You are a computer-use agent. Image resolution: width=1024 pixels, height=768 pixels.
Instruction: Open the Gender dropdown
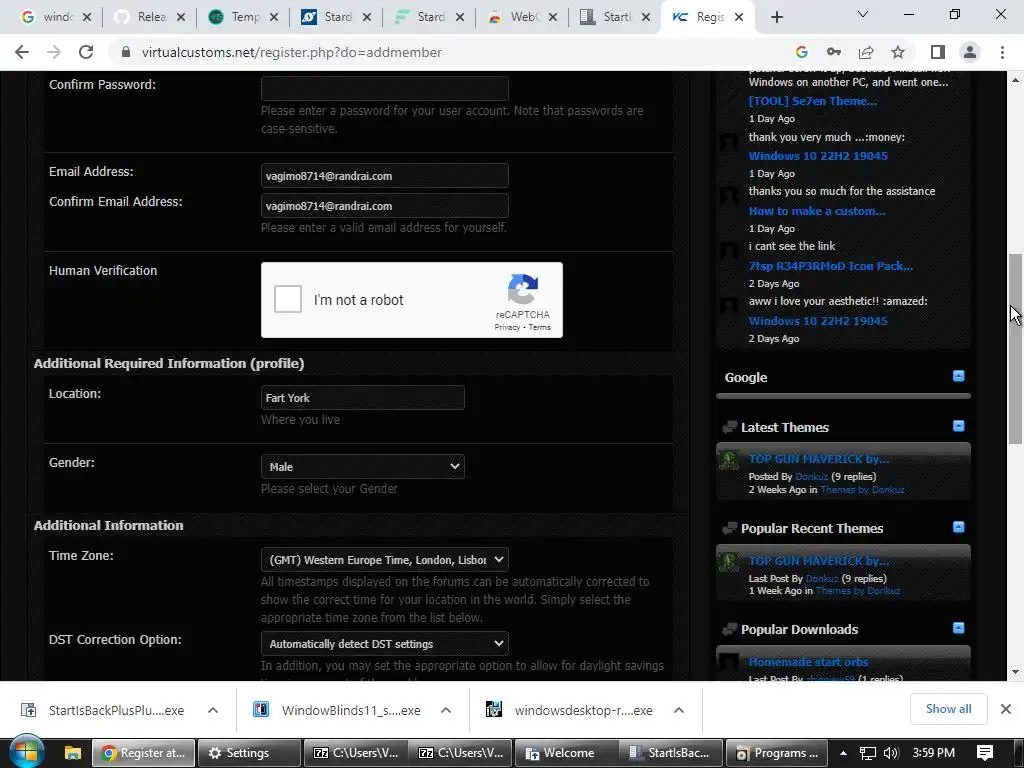362,467
